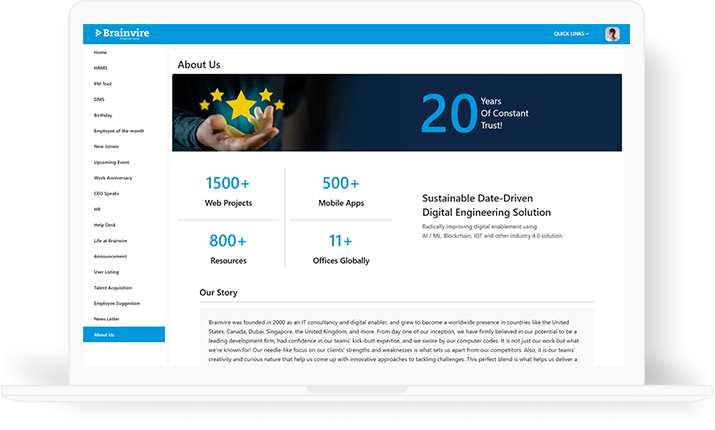The image size is (715, 430).
Task: Click the 20 Years banner image
Action: 397,113
